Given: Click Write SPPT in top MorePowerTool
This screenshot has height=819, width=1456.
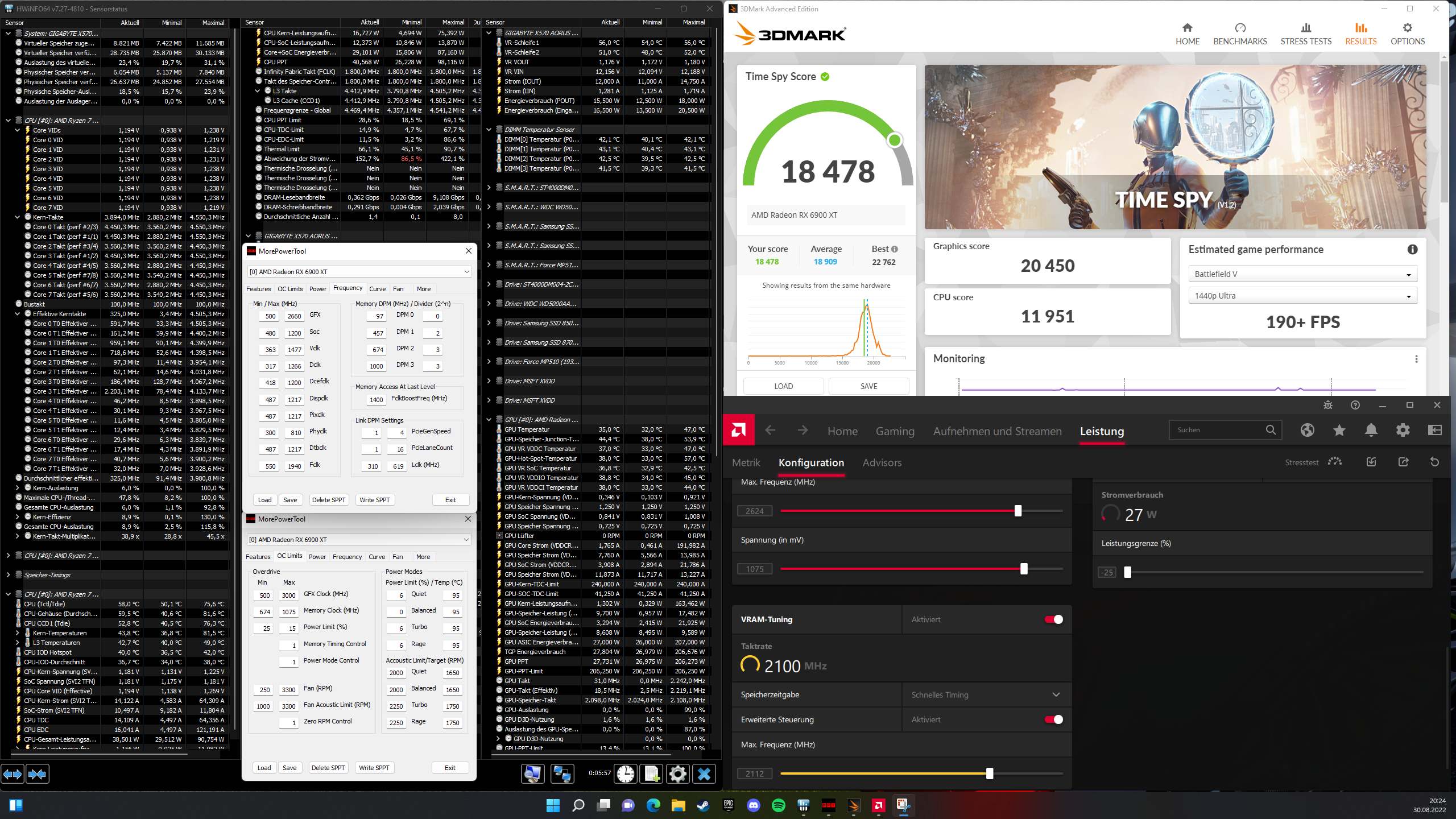Looking at the screenshot, I should [x=374, y=500].
